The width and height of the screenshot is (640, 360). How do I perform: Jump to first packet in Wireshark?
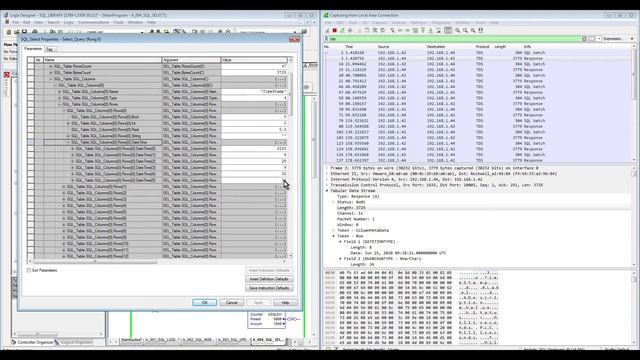pos(423,31)
